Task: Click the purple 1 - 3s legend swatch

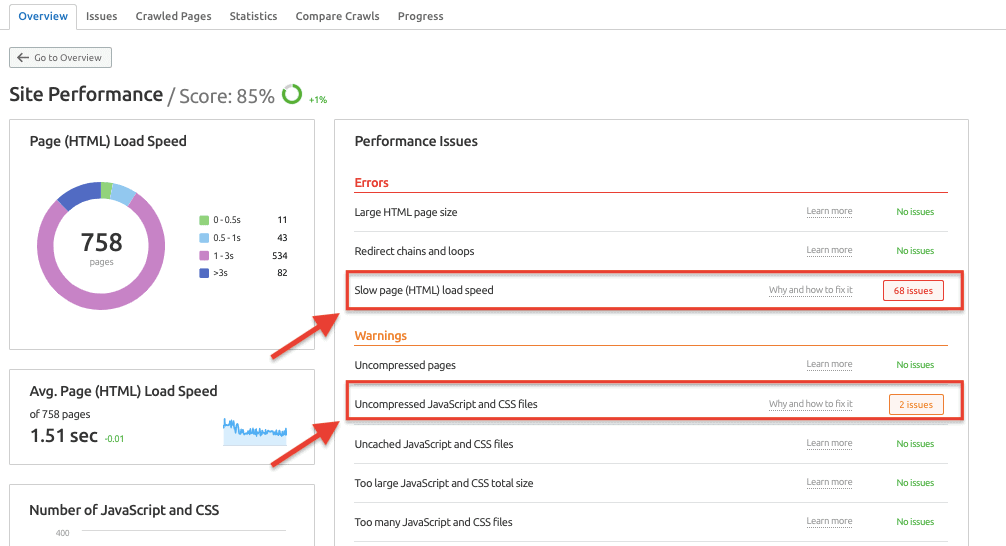Action: pyautogui.click(x=204, y=255)
